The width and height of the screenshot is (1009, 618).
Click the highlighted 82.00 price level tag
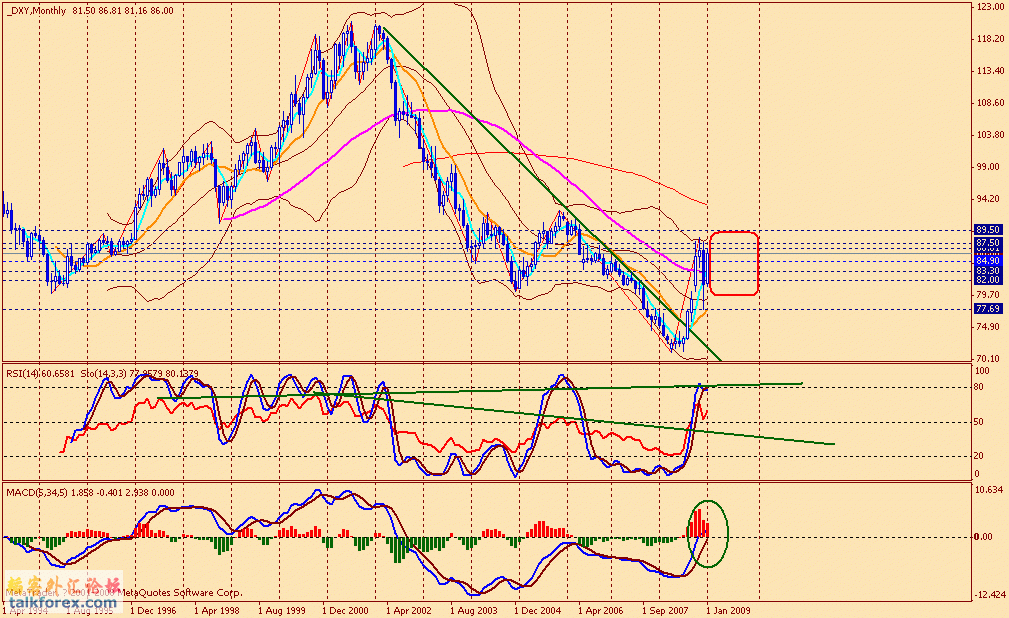point(988,279)
